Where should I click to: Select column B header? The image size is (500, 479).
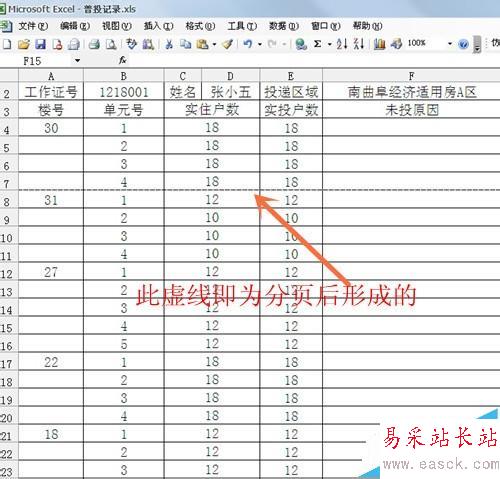124,76
